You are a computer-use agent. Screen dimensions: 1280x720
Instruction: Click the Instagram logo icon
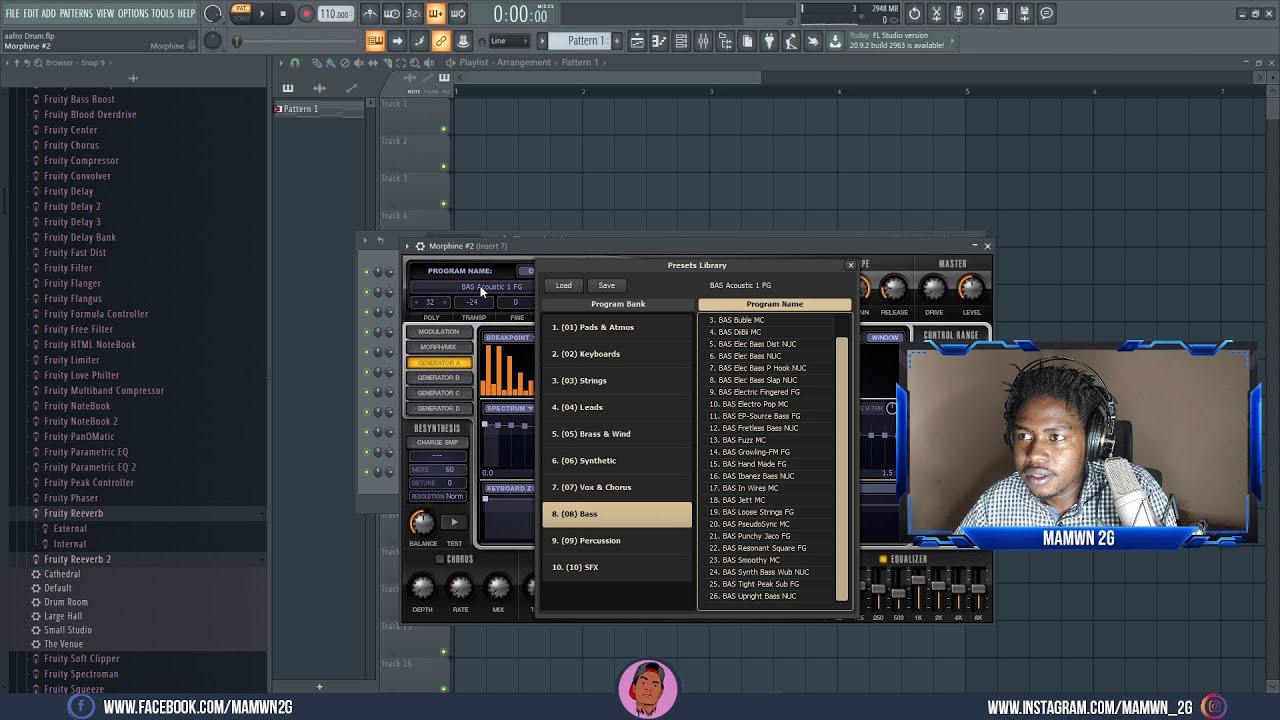[1214, 706]
